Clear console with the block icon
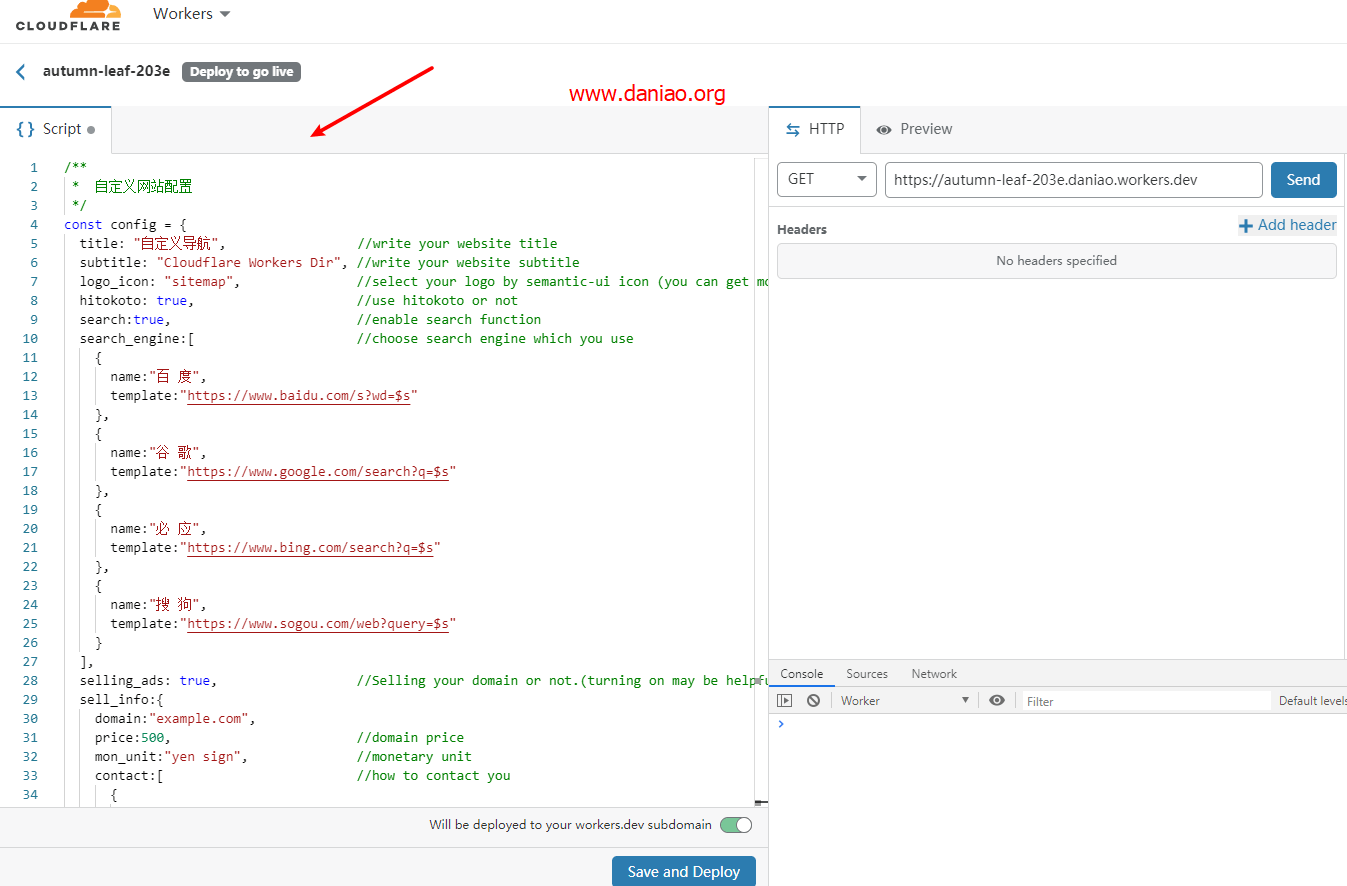 tap(813, 701)
